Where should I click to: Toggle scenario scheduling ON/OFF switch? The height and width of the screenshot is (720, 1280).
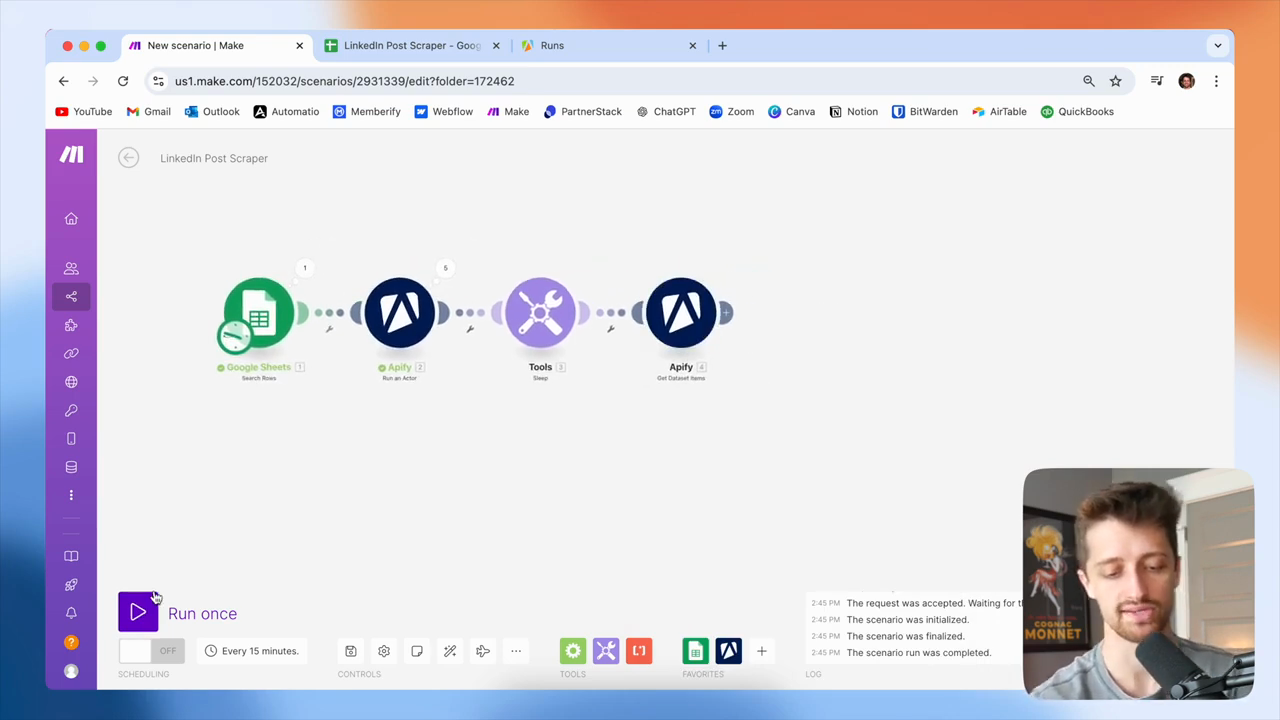(x=151, y=651)
